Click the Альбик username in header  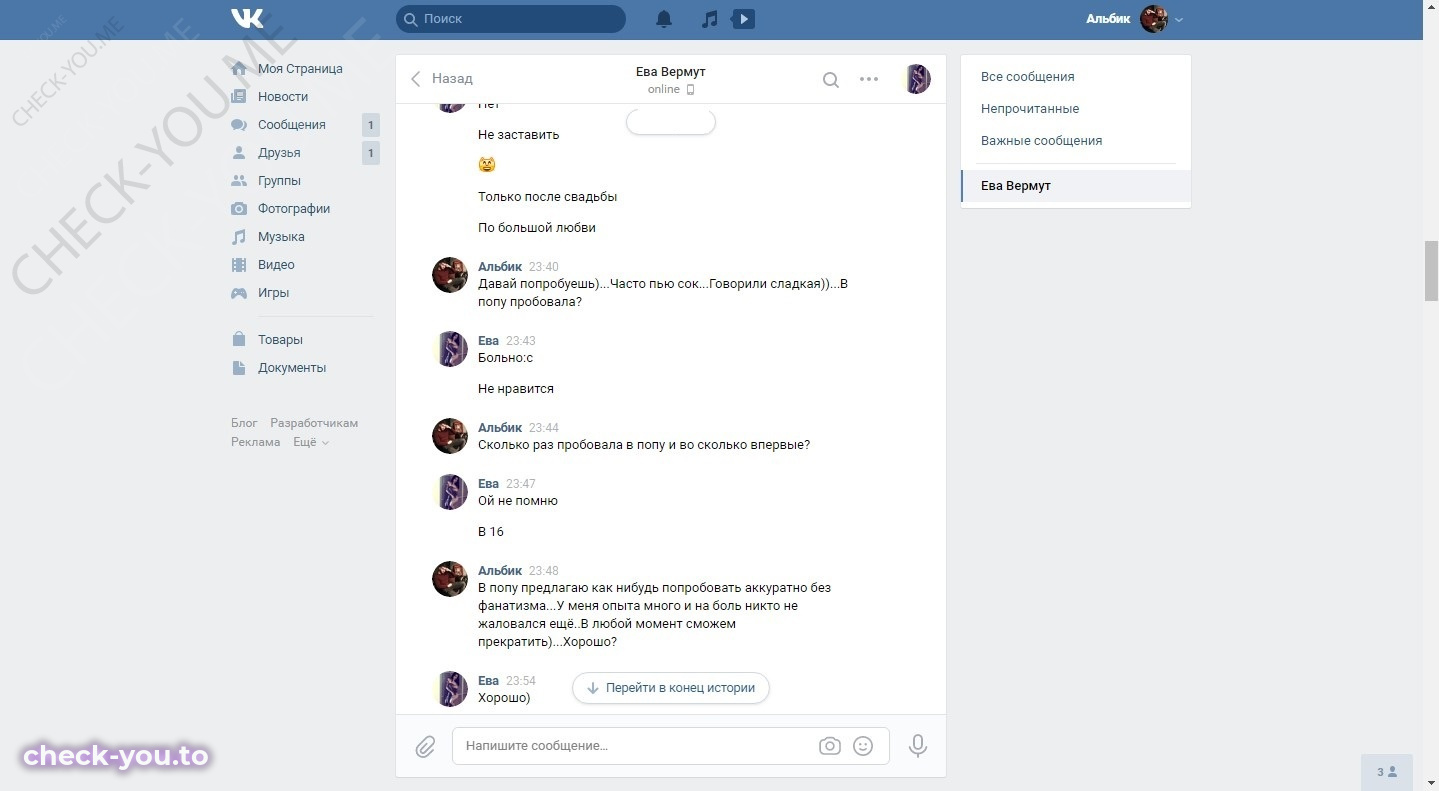(x=1108, y=19)
